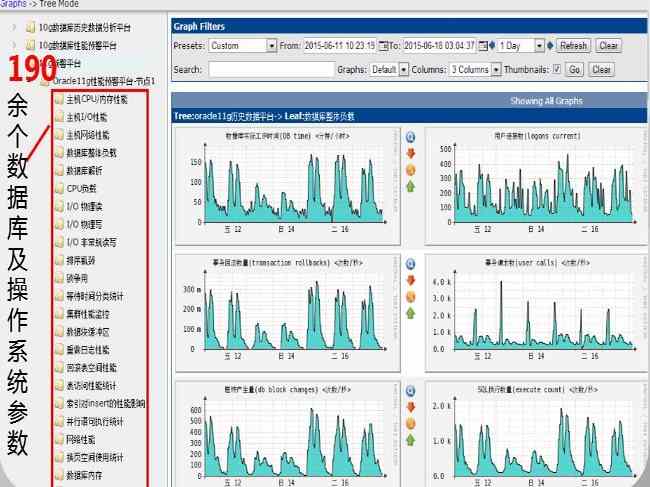The image size is (650, 487).
Task: Open the Presets Custom dropdown
Action: [243, 46]
